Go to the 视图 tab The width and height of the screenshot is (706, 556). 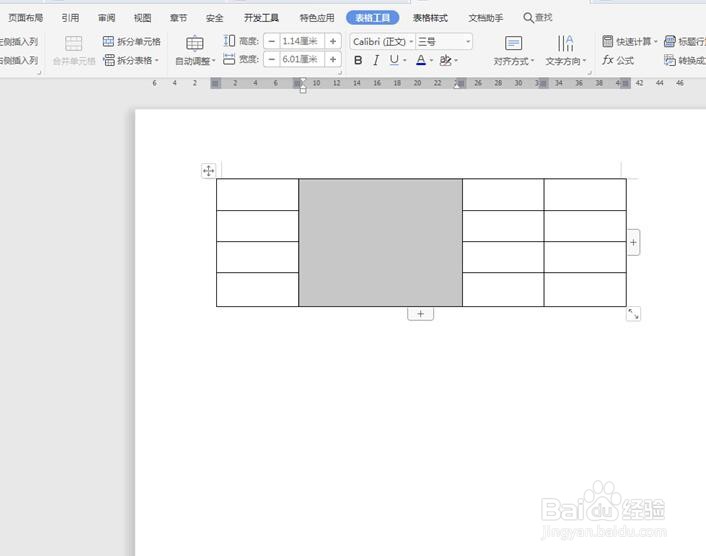coord(142,18)
